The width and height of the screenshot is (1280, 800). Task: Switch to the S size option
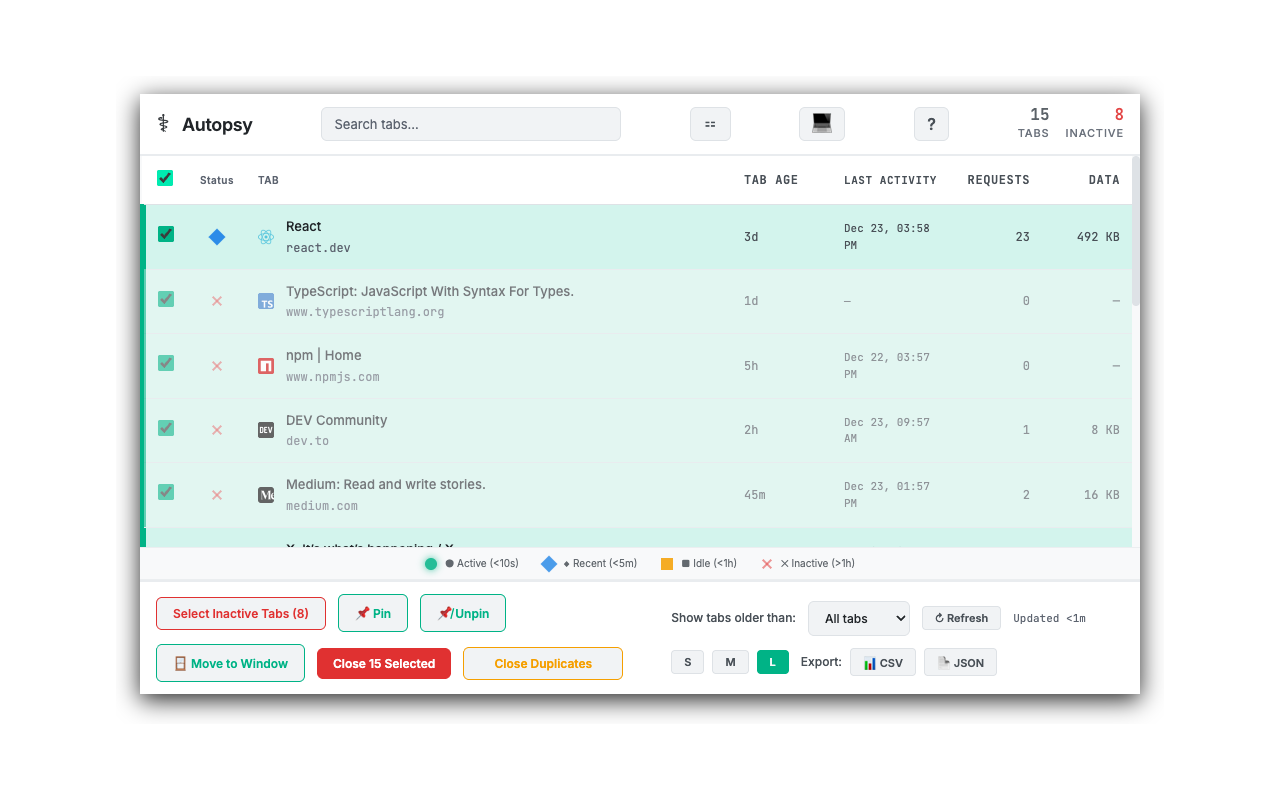687,661
